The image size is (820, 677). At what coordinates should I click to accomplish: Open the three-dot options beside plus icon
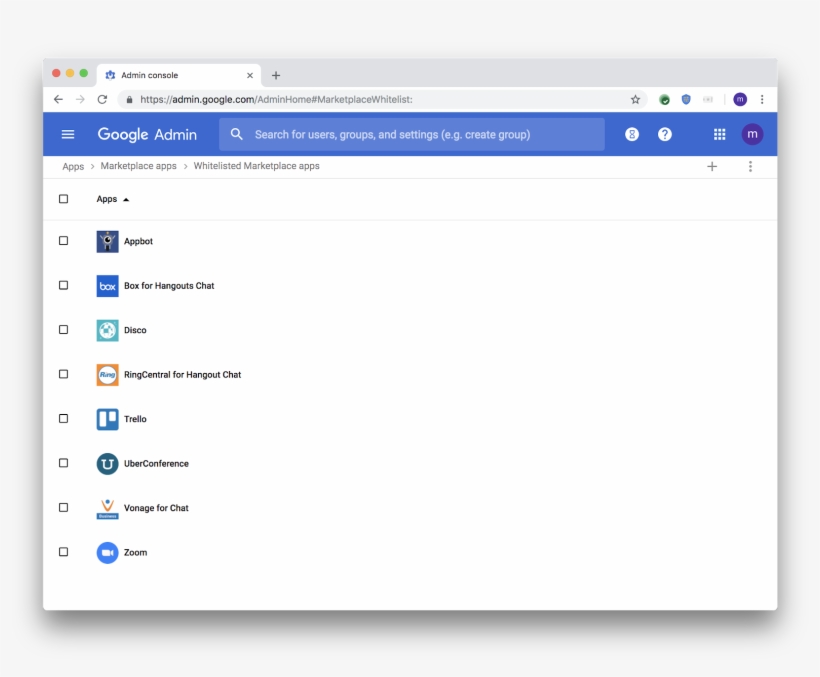tap(750, 166)
